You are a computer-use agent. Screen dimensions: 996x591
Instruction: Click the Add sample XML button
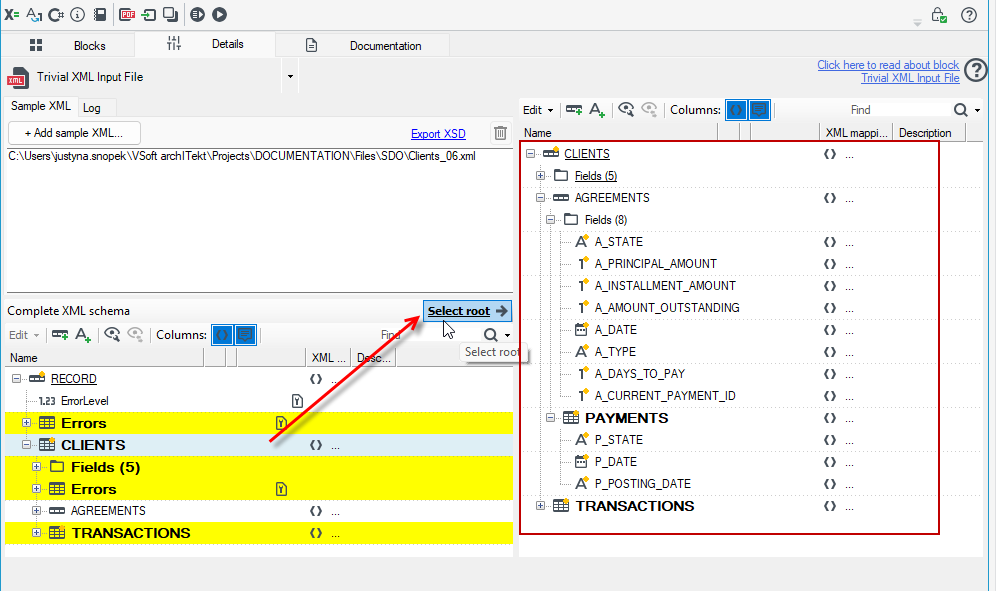[74, 133]
